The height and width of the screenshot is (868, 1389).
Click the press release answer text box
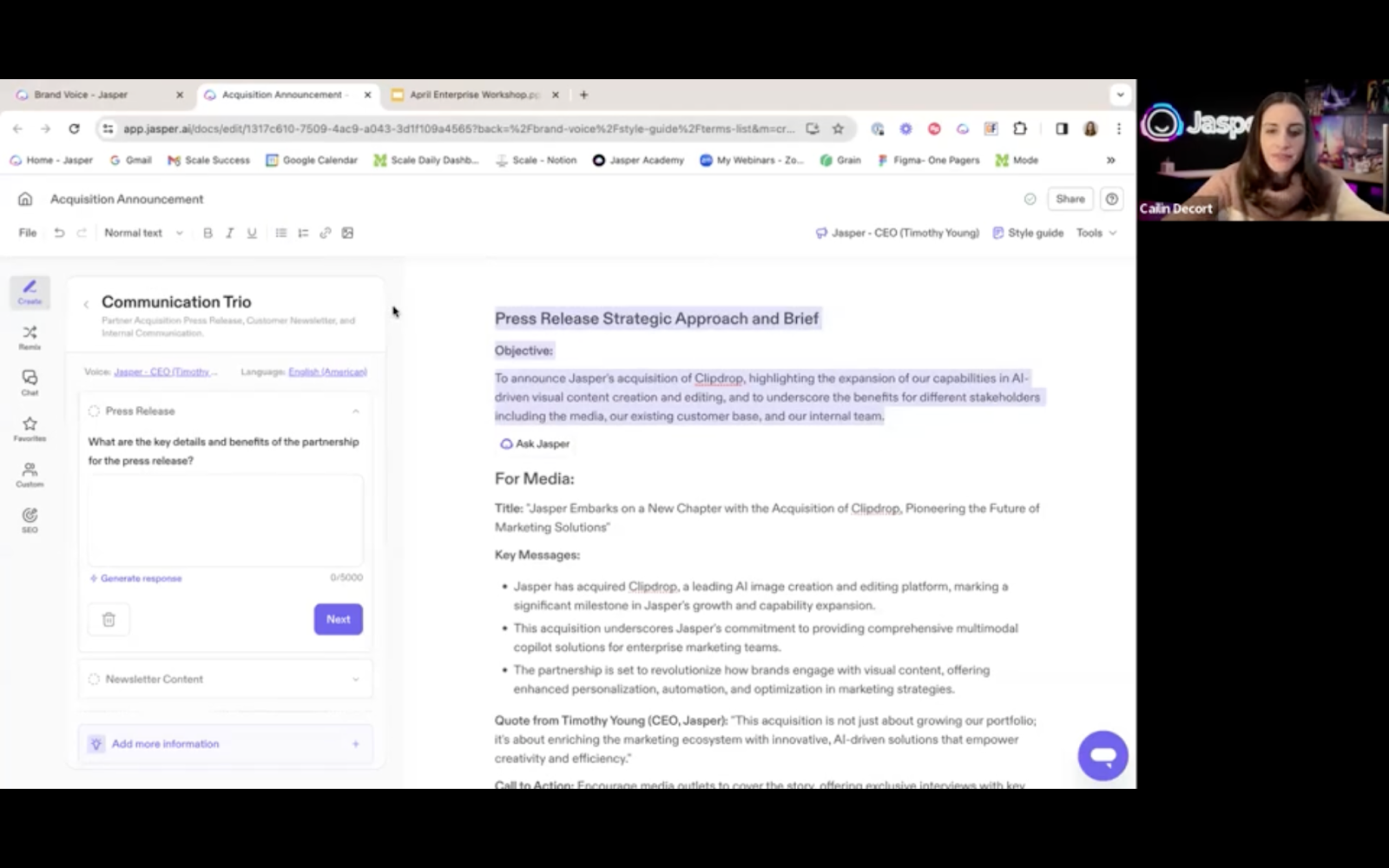point(226,520)
